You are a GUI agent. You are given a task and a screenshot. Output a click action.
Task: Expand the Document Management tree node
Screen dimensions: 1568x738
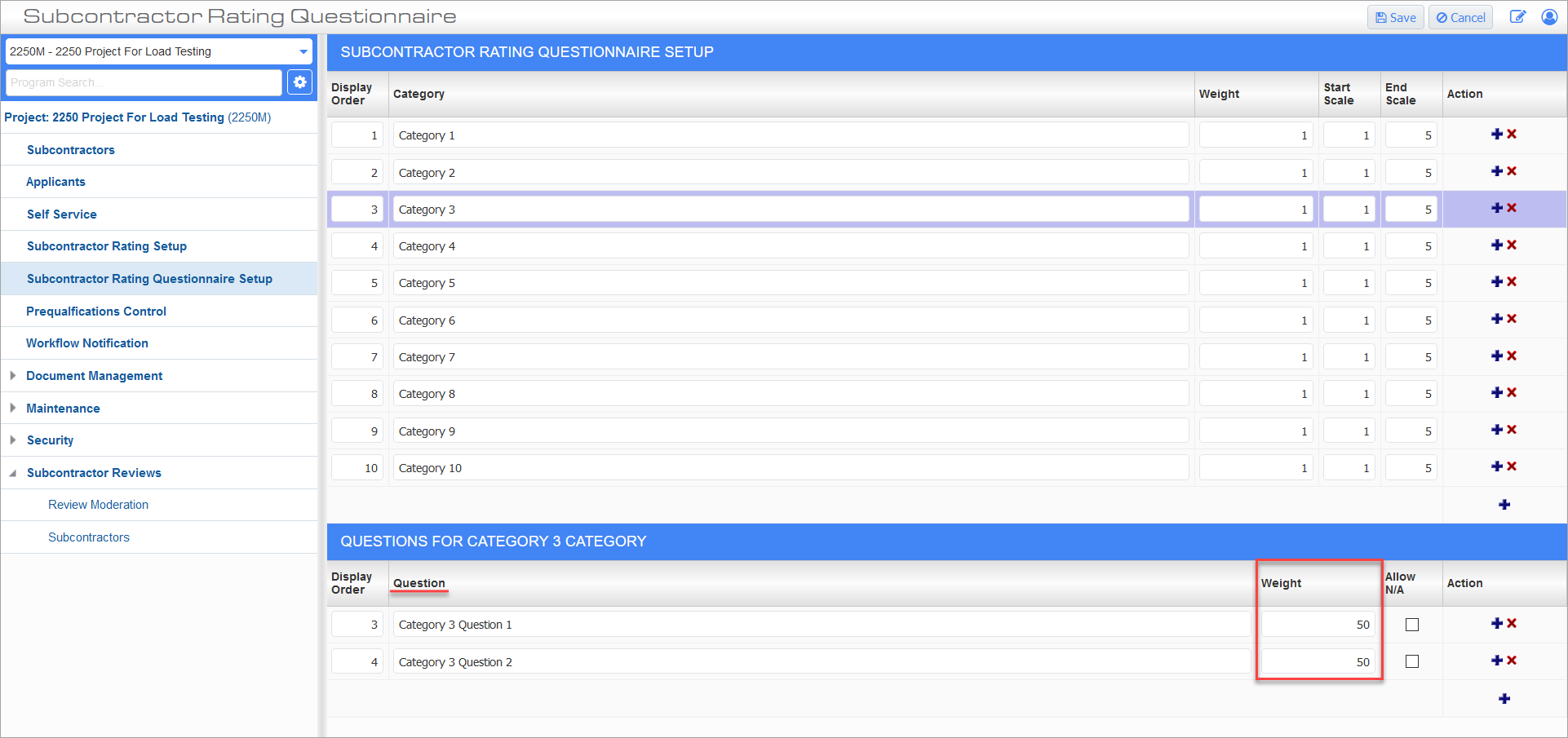pyautogui.click(x=13, y=376)
